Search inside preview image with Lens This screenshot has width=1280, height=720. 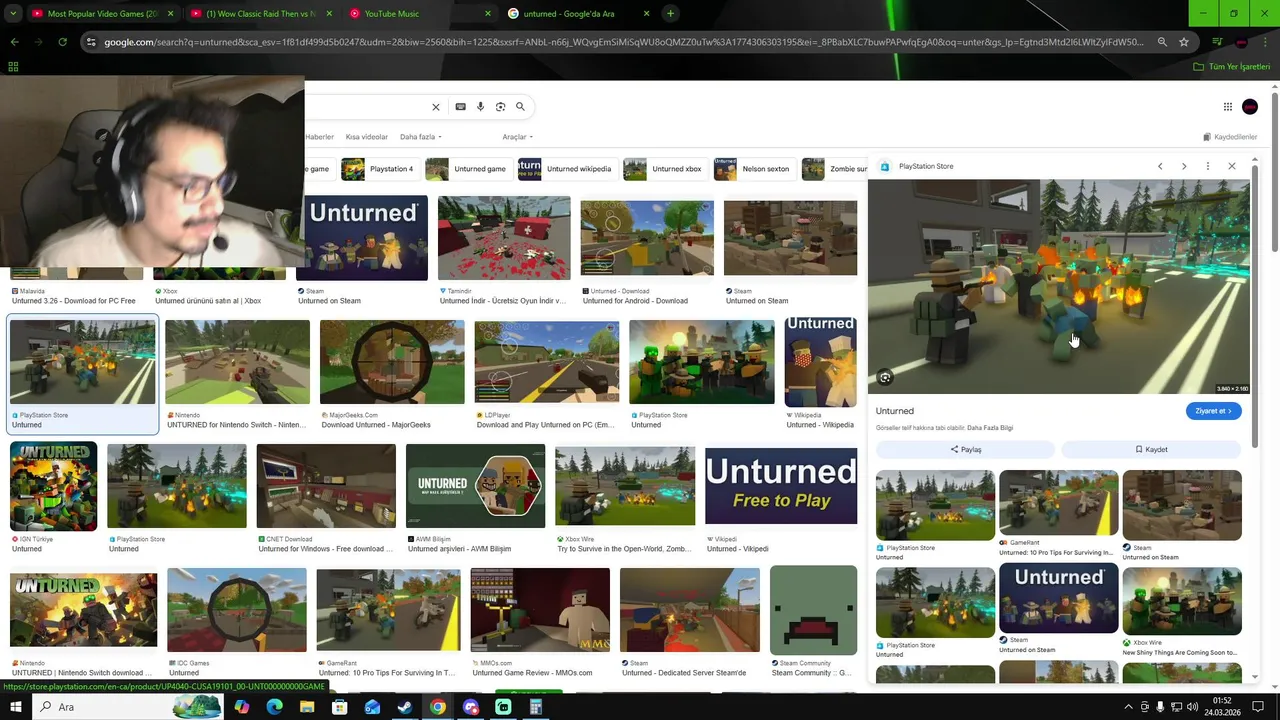(885, 377)
